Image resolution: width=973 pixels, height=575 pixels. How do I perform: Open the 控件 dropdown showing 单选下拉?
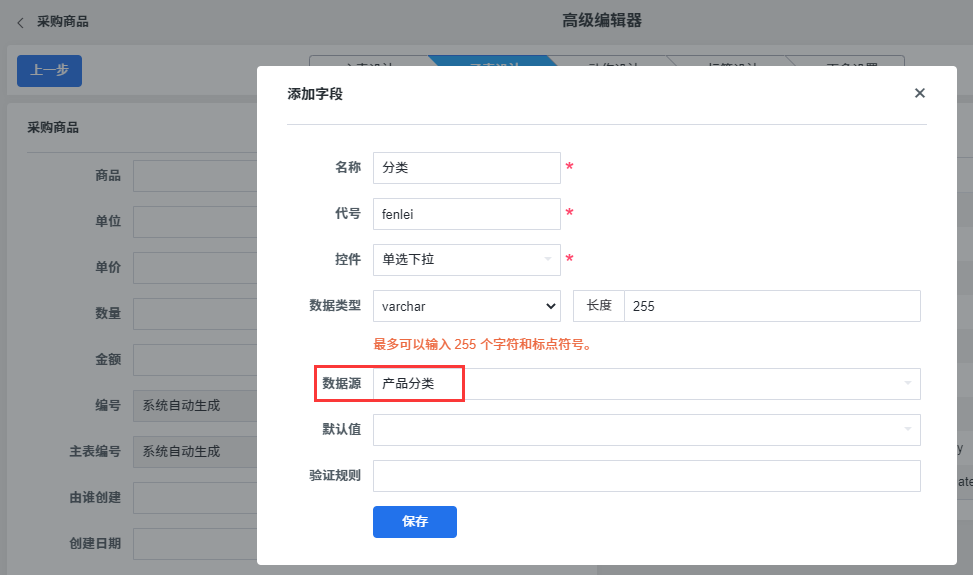(467, 260)
